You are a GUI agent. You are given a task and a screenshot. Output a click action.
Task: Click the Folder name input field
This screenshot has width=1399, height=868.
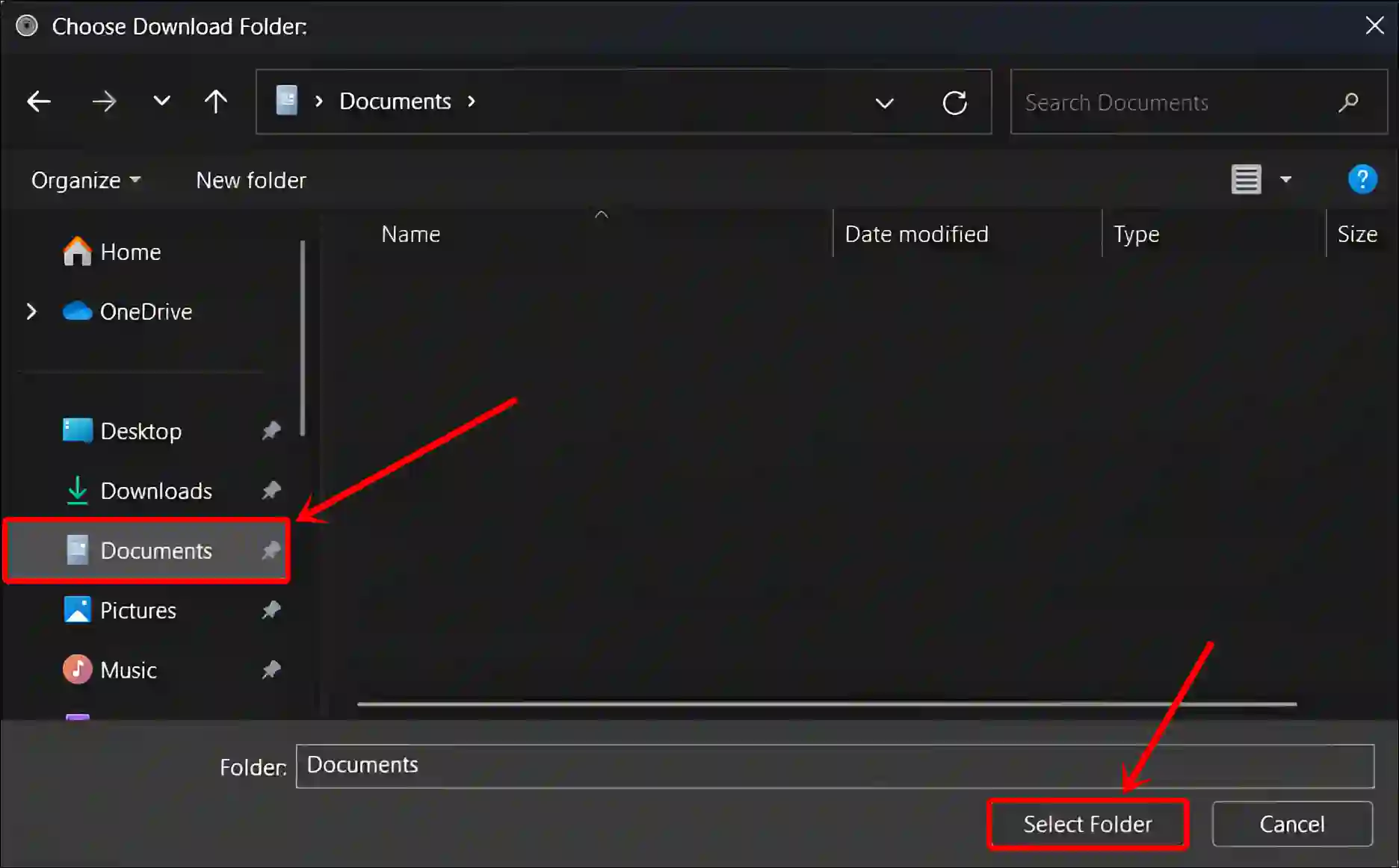(x=835, y=766)
